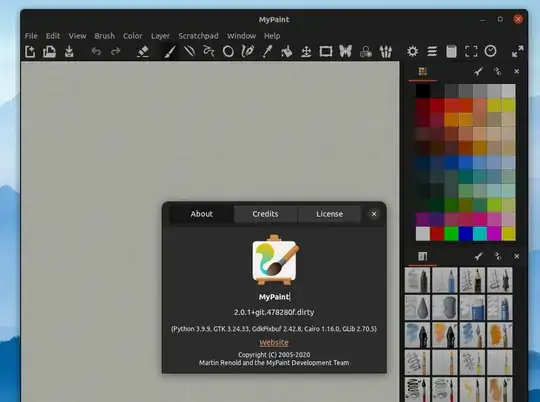
Task: Open the brushes cup icon in toolbar
Action: tap(386, 52)
